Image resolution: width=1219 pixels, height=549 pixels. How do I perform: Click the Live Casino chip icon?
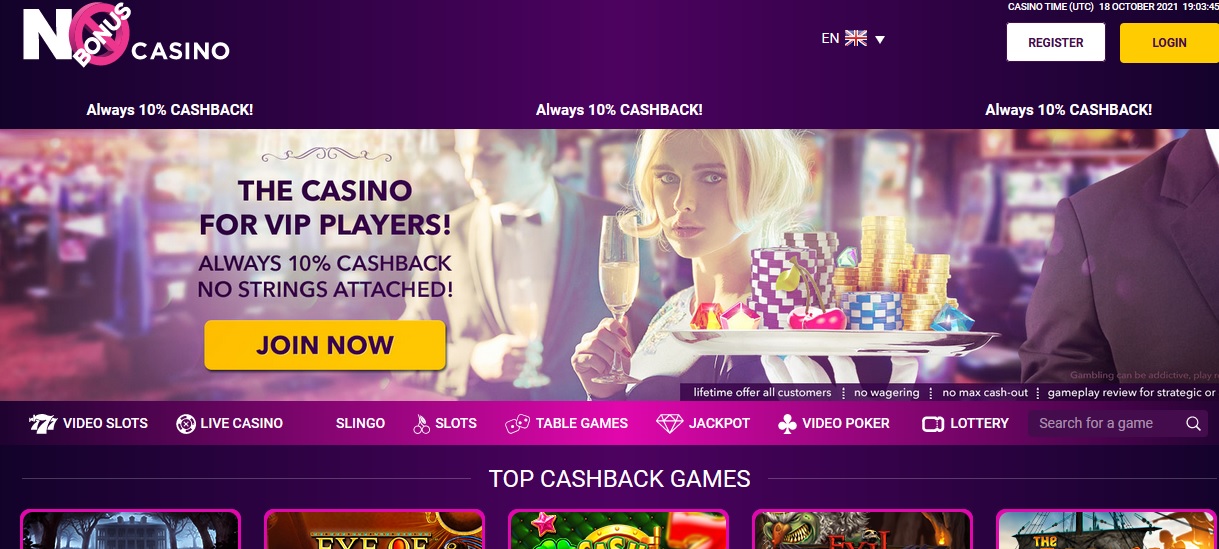point(185,423)
